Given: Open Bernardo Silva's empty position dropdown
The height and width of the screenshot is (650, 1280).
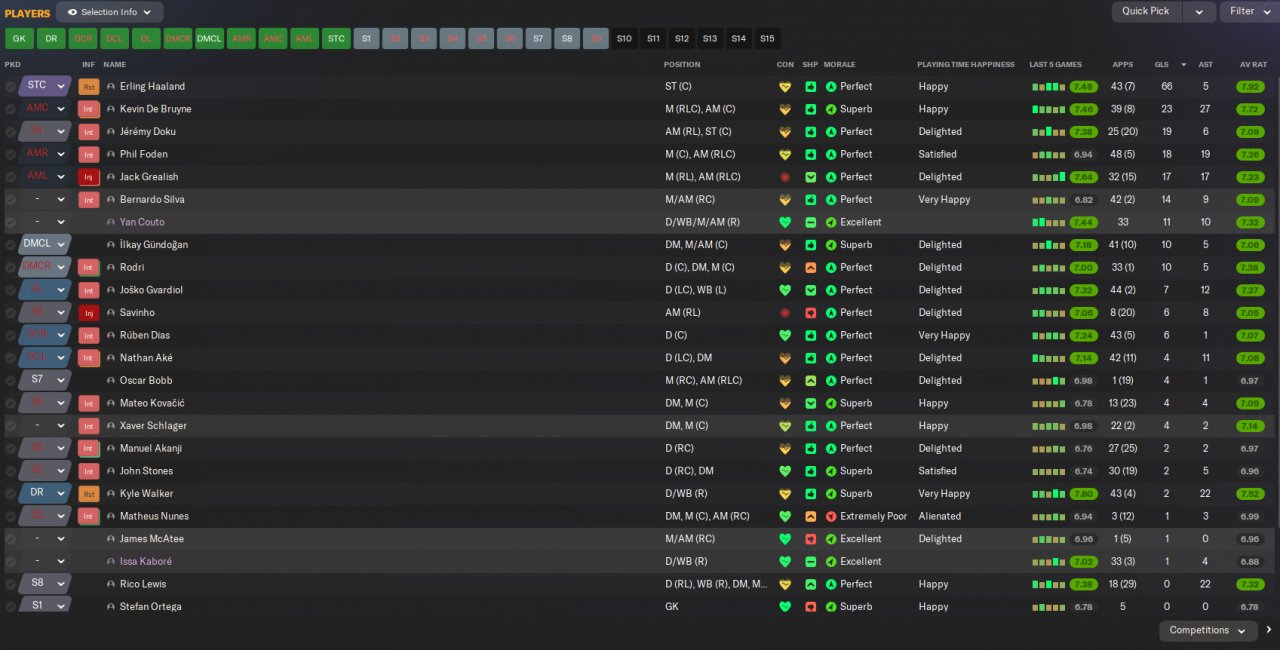Looking at the screenshot, I should pyautogui.click(x=45, y=199).
